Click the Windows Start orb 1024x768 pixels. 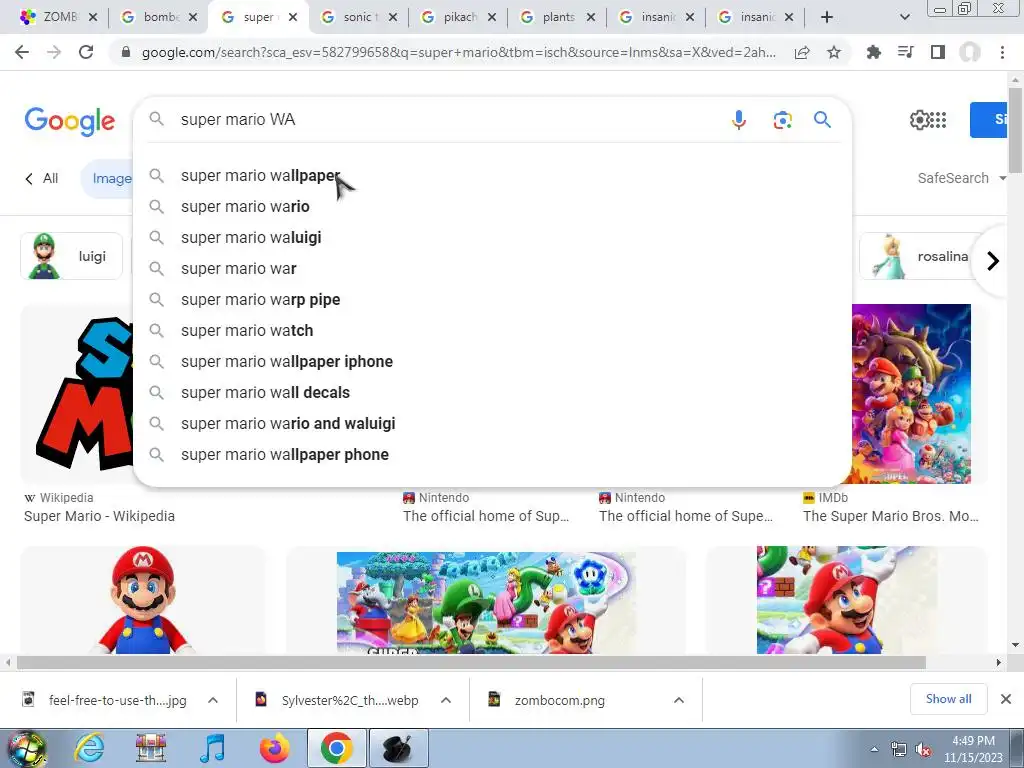[26, 748]
